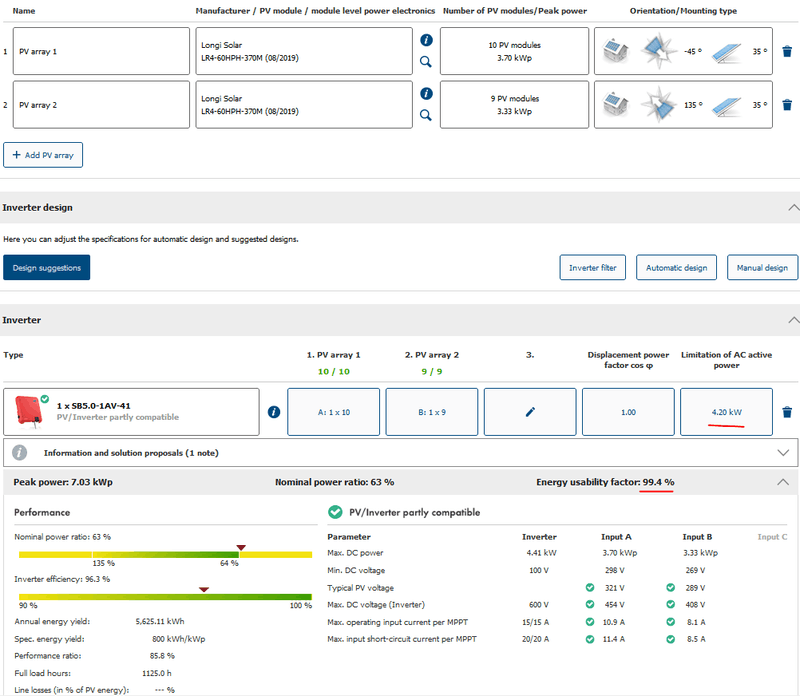Collapse the Peak power summary panel
Screen dimensions: 800x696
[x=783, y=482]
